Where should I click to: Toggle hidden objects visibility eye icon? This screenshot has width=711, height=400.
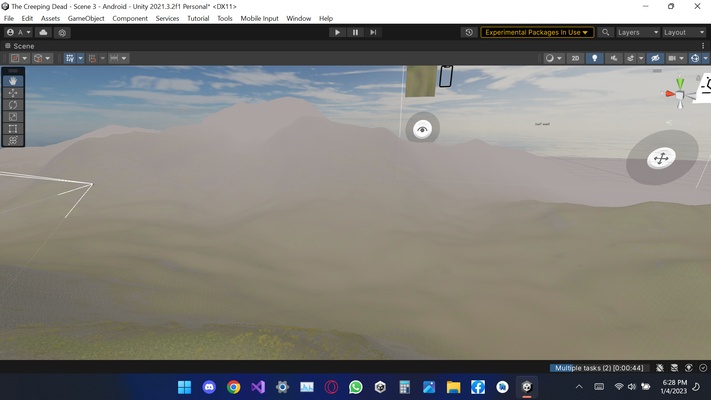pos(655,58)
